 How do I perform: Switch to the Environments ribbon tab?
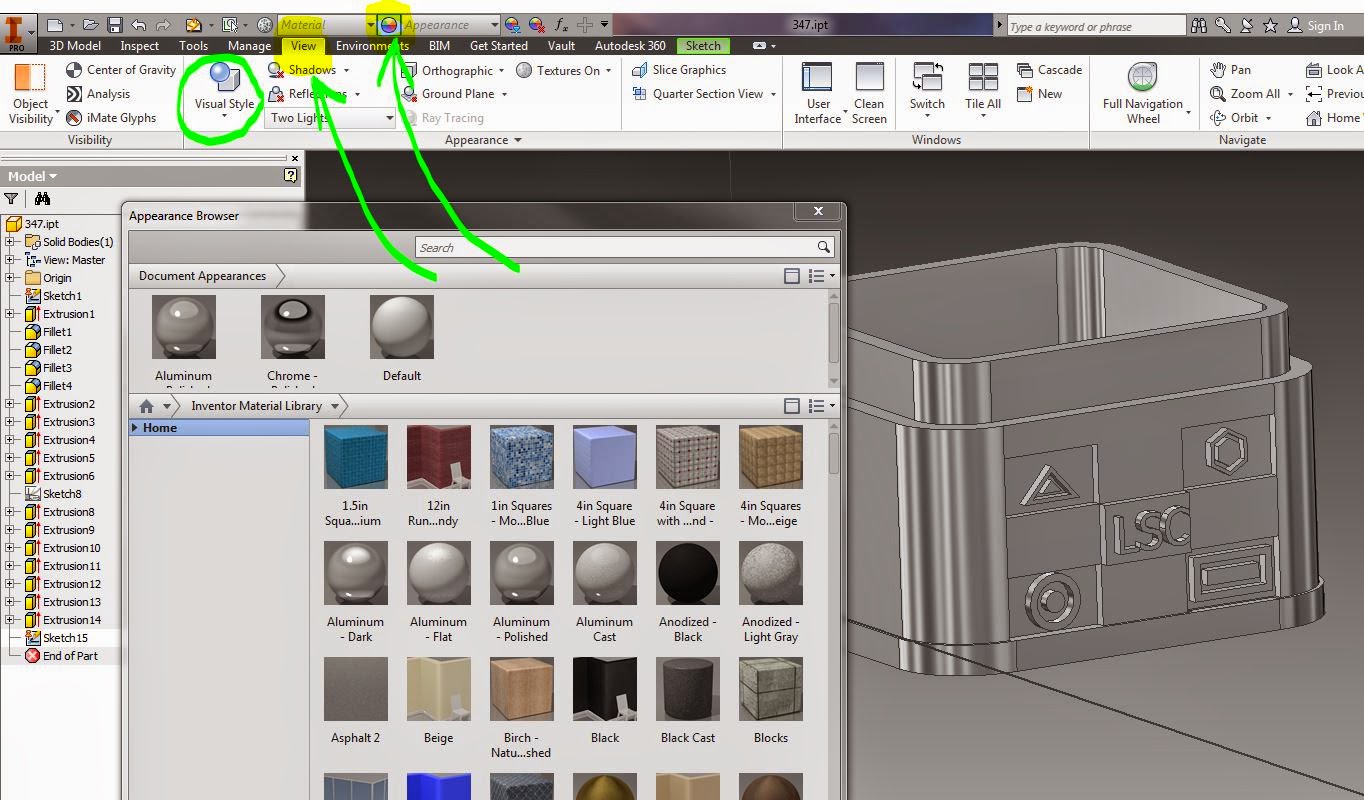tap(372, 45)
